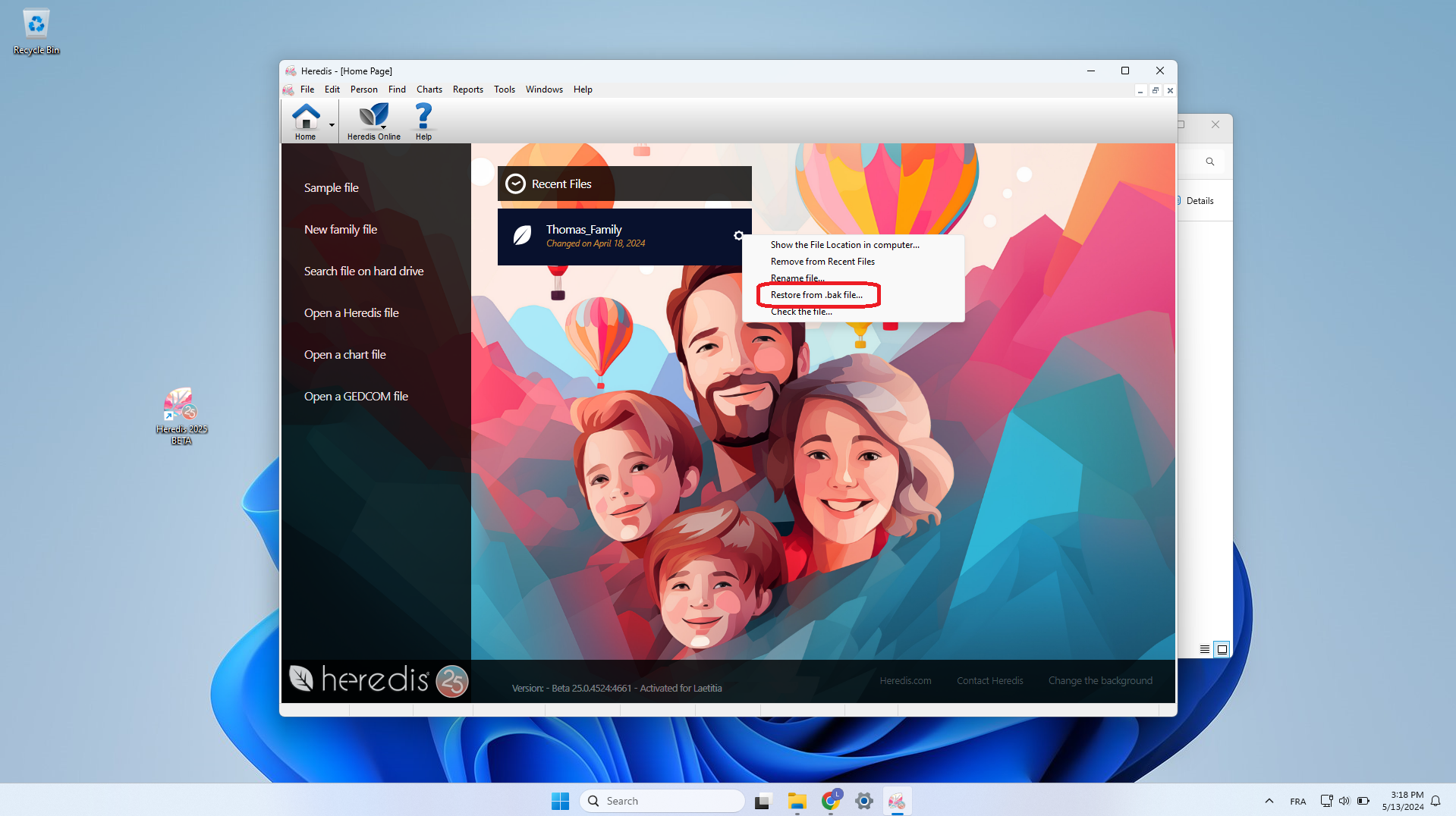Open the Sample file

pyautogui.click(x=331, y=188)
